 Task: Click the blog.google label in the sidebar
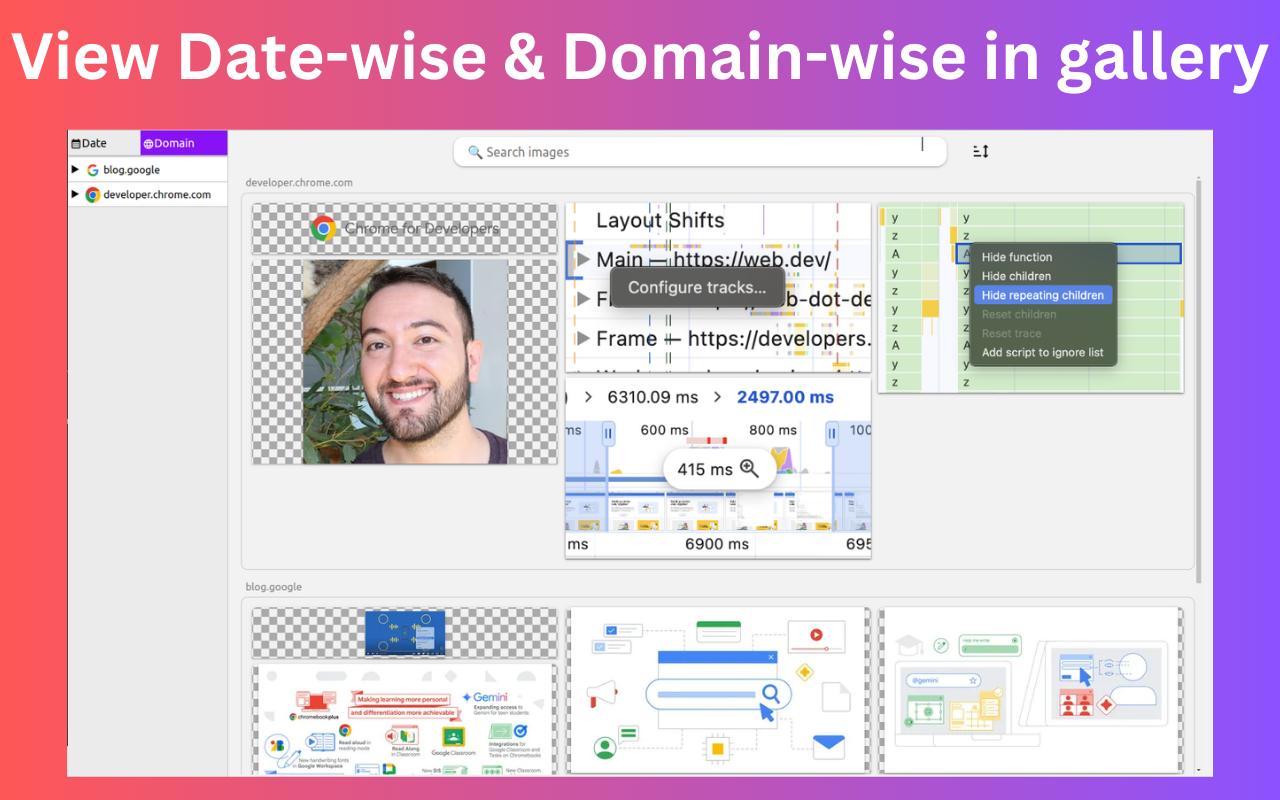coord(132,170)
